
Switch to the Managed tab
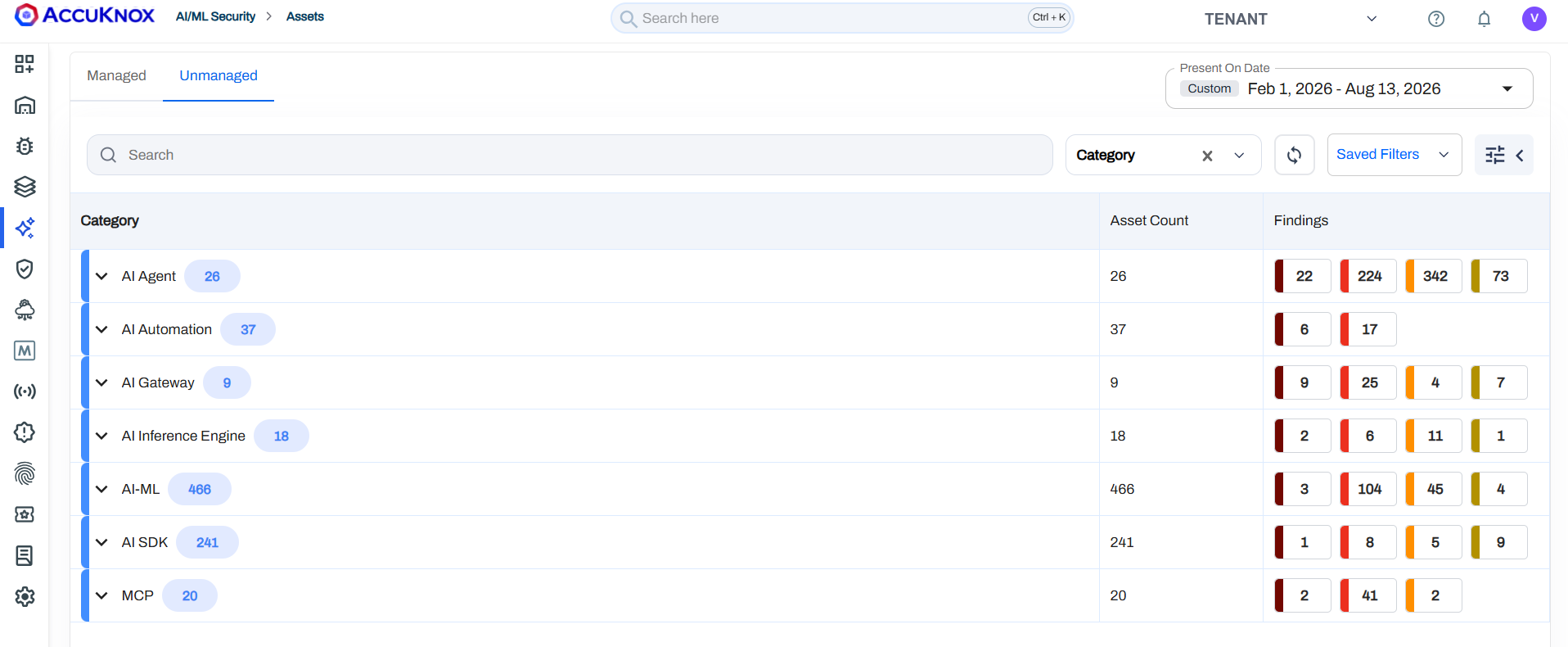click(x=116, y=75)
